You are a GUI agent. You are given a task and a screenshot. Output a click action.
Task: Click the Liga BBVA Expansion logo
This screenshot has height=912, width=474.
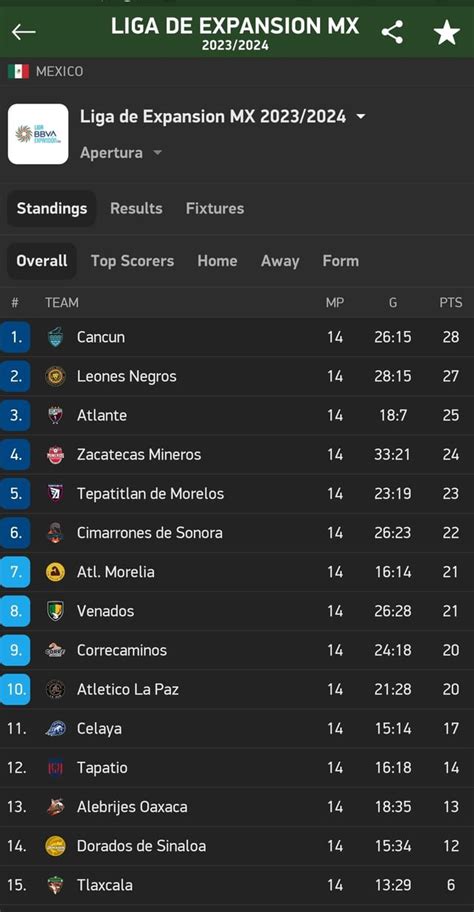coord(38,134)
